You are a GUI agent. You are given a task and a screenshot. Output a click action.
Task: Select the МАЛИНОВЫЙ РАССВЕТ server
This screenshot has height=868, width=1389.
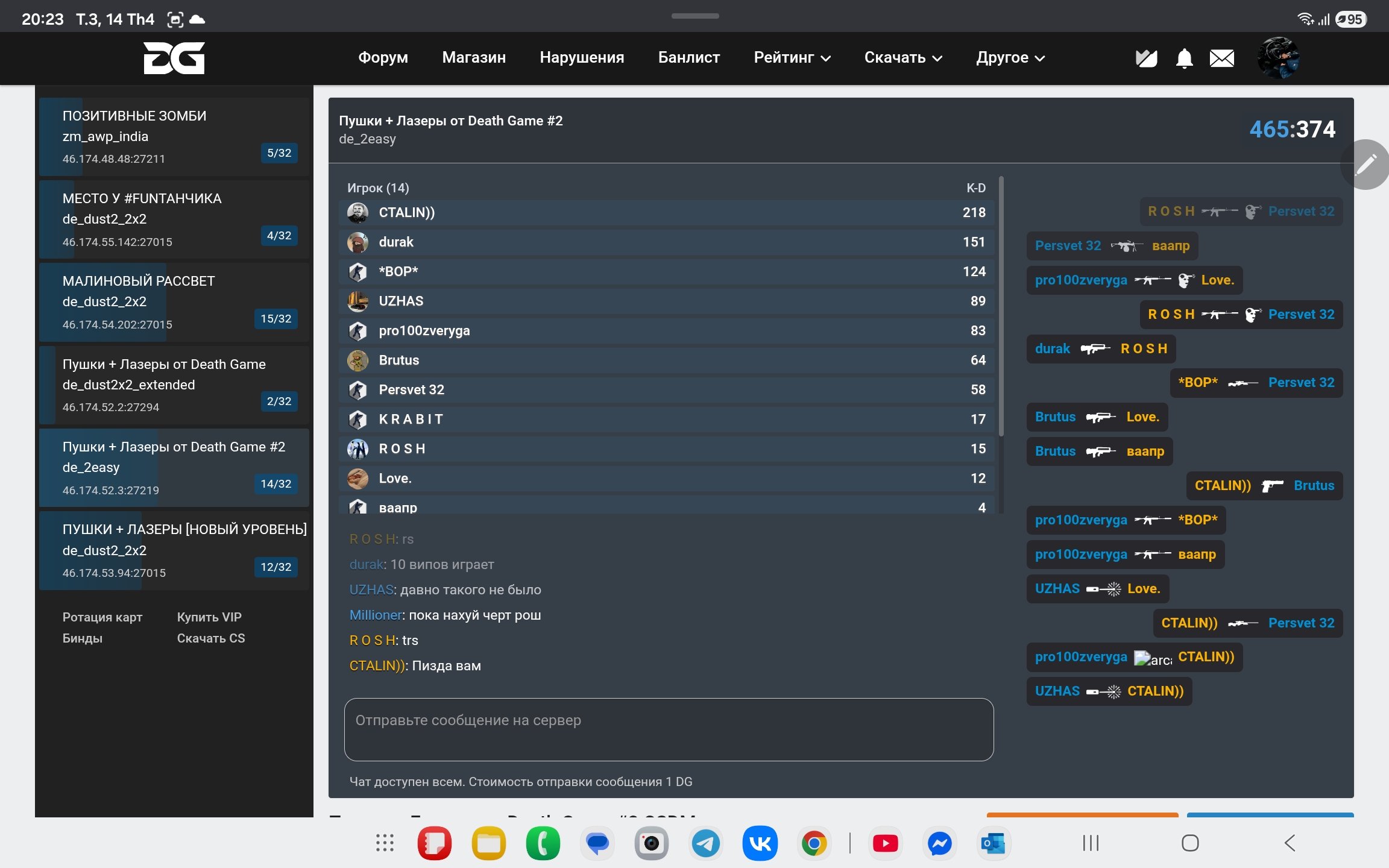click(x=174, y=303)
